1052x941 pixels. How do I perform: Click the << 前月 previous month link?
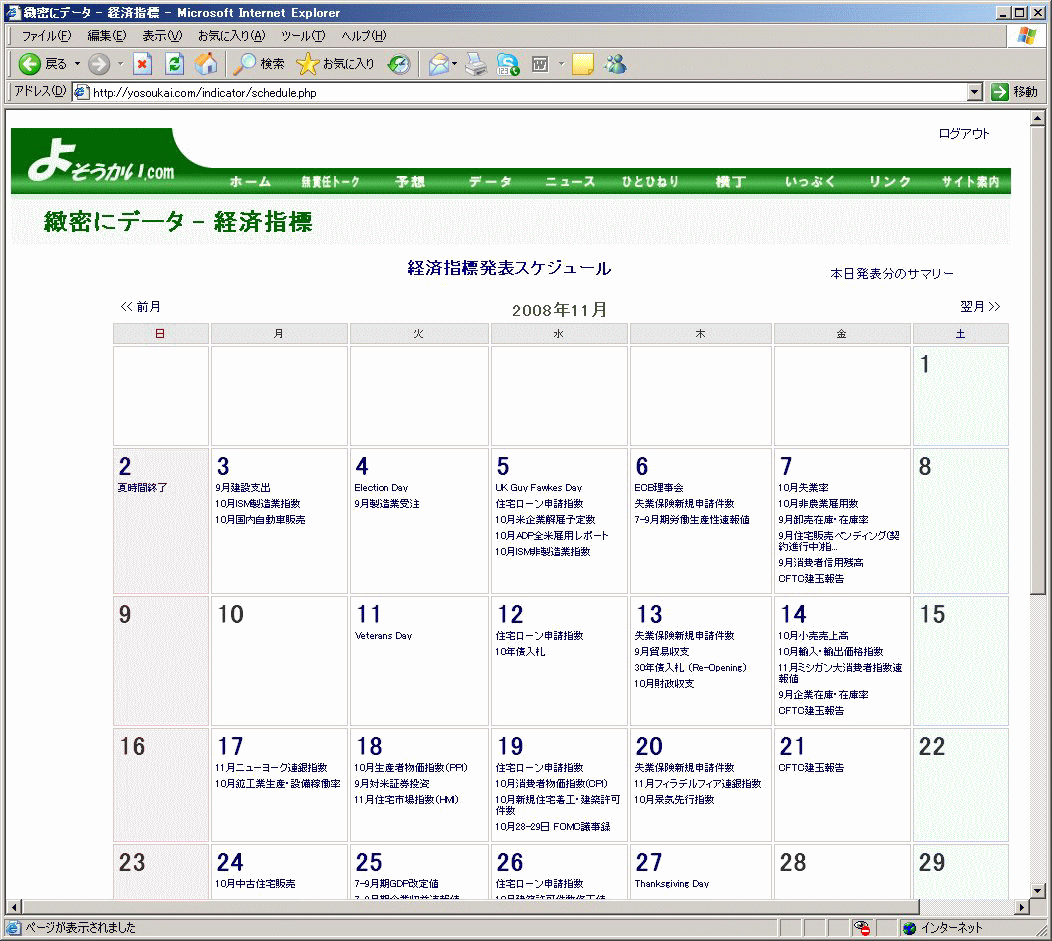[x=140, y=307]
